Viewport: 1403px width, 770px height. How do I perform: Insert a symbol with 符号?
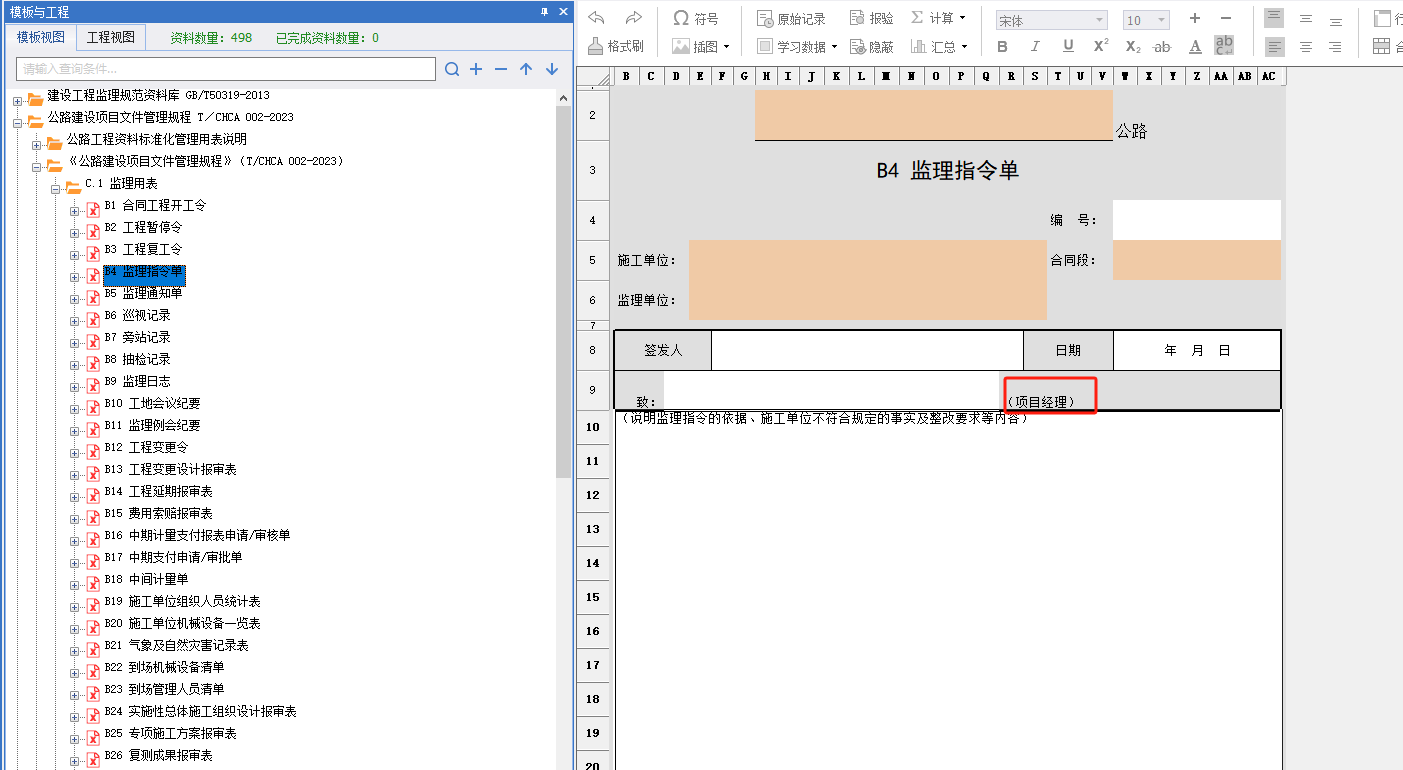pyautogui.click(x=696, y=18)
